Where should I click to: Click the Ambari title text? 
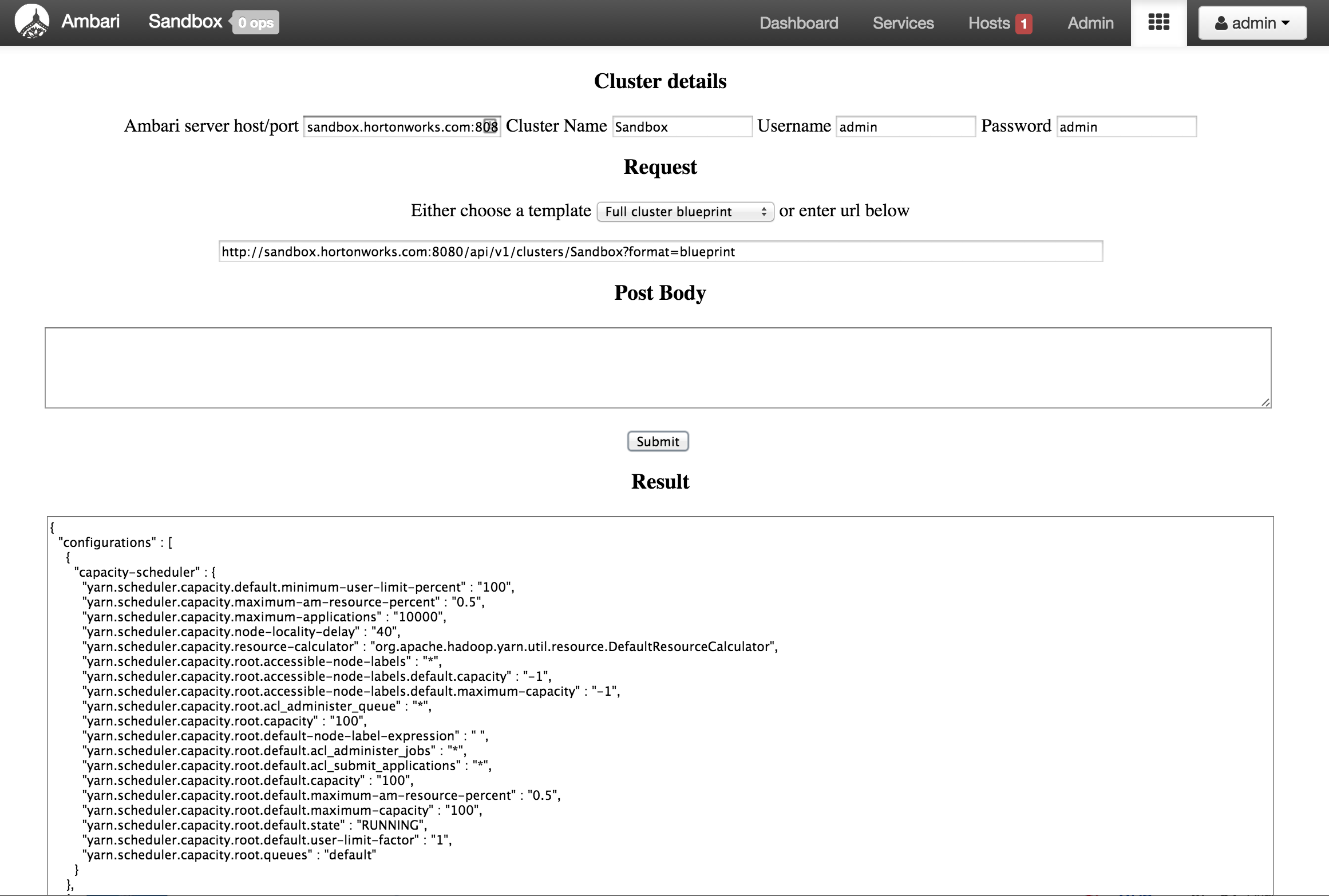click(x=90, y=22)
